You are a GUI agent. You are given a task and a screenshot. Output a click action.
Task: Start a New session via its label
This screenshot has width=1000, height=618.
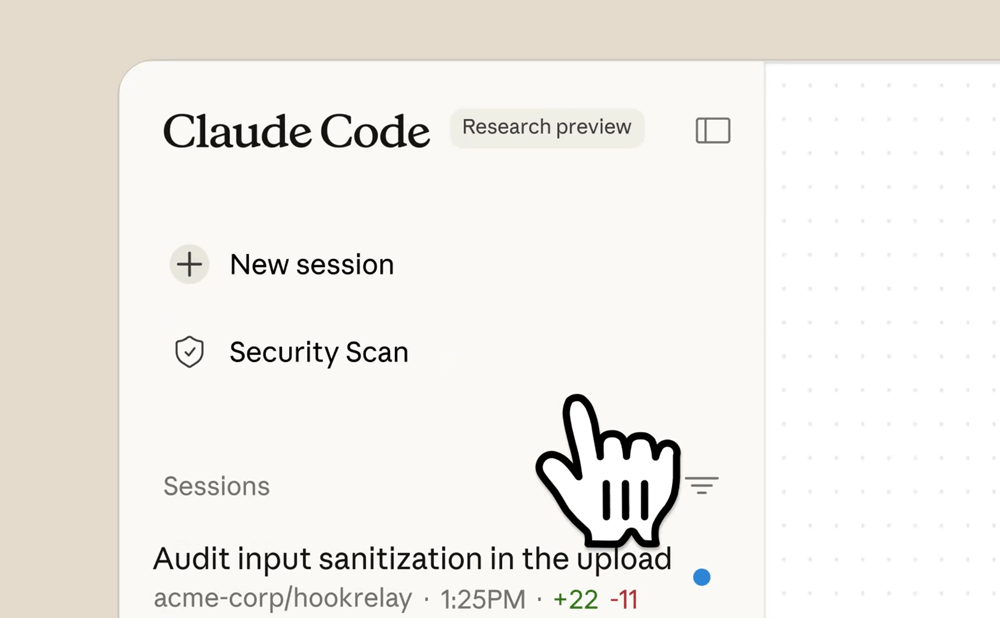312,265
